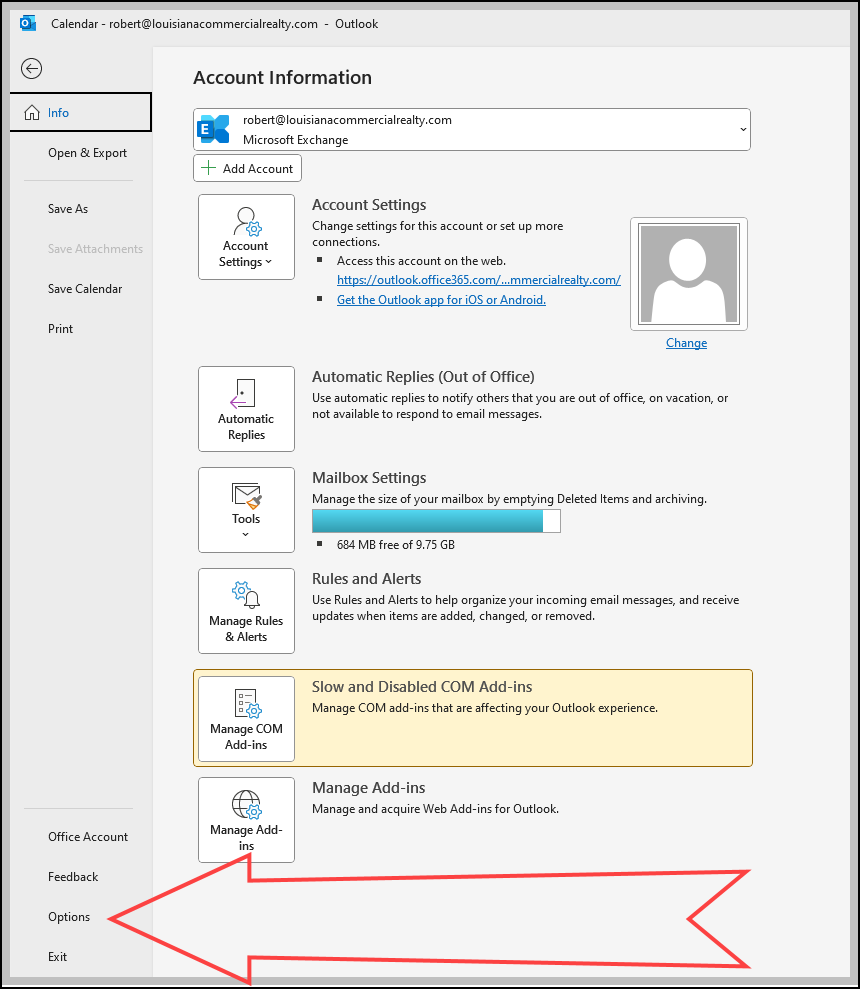
Task: Open Manage Add-ins globe icon button
Action: pyautogui.click(x=246, y=819)
